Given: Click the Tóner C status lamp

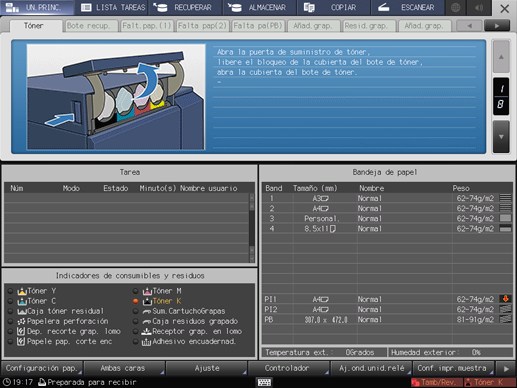Looking at the screenshot, I should point(10,301).
